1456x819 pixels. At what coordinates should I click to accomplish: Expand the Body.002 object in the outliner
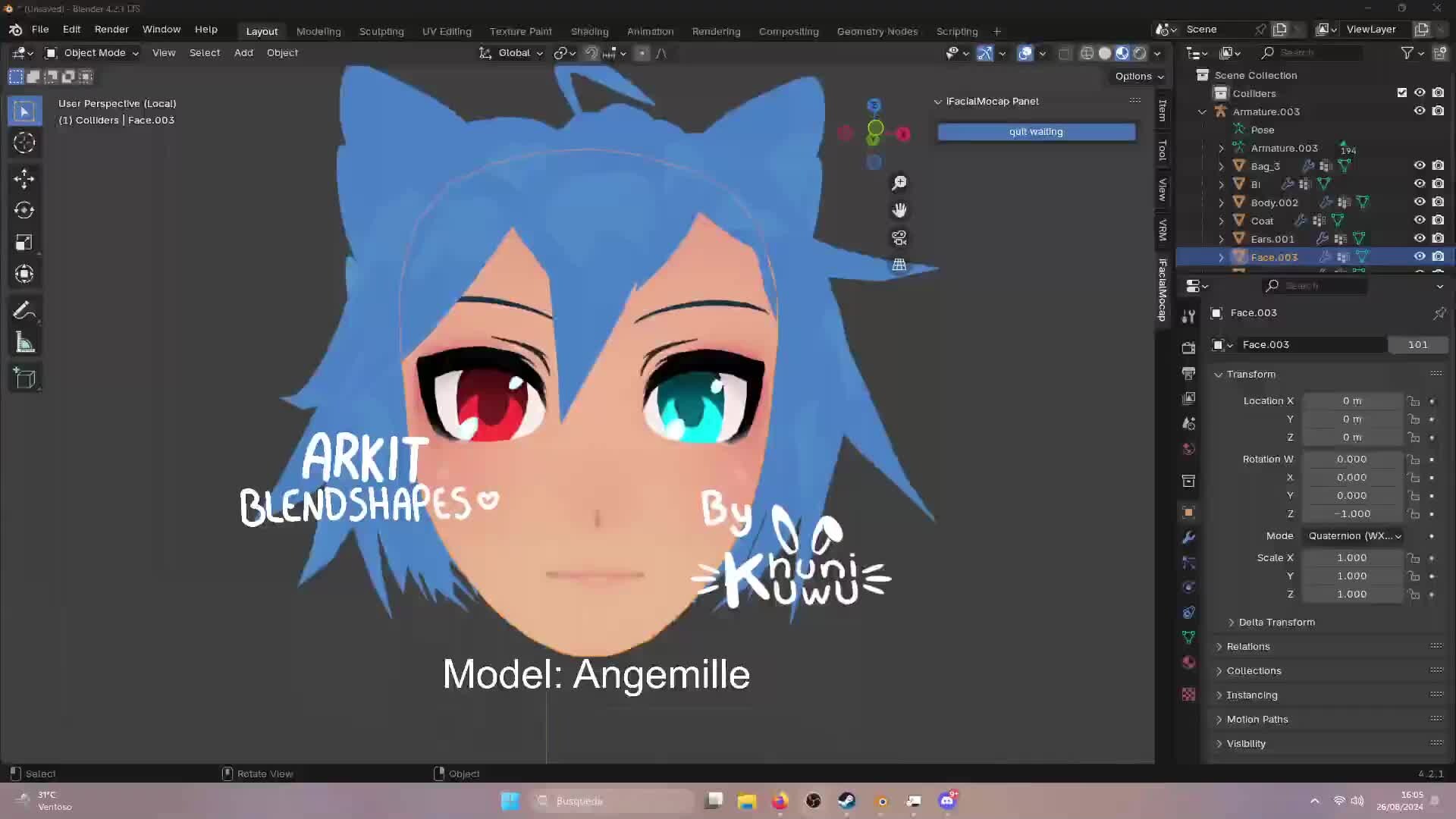click(x=1222, y=202)
